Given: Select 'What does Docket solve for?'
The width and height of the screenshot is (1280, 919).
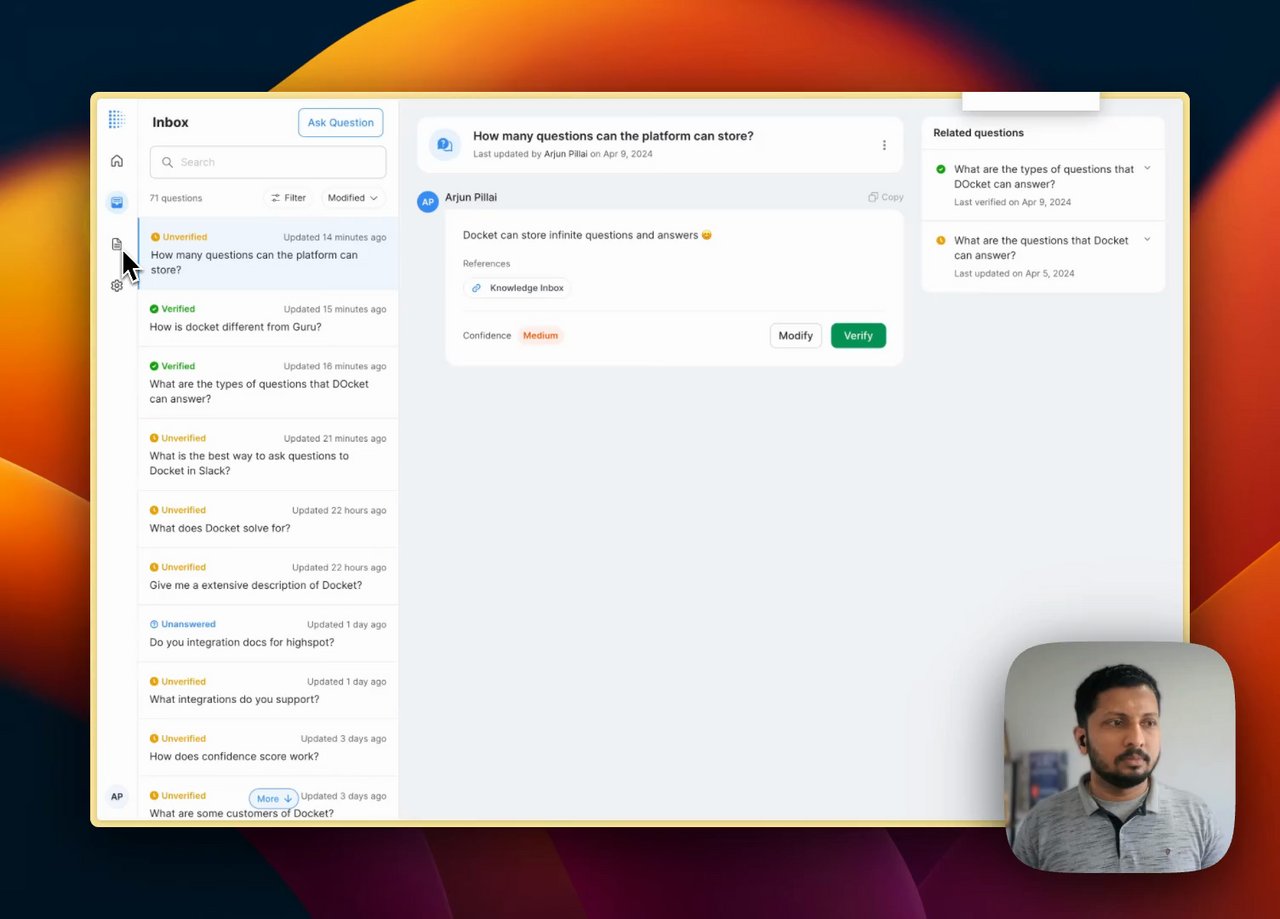Looking at the screenshot, I should [268, 519].
